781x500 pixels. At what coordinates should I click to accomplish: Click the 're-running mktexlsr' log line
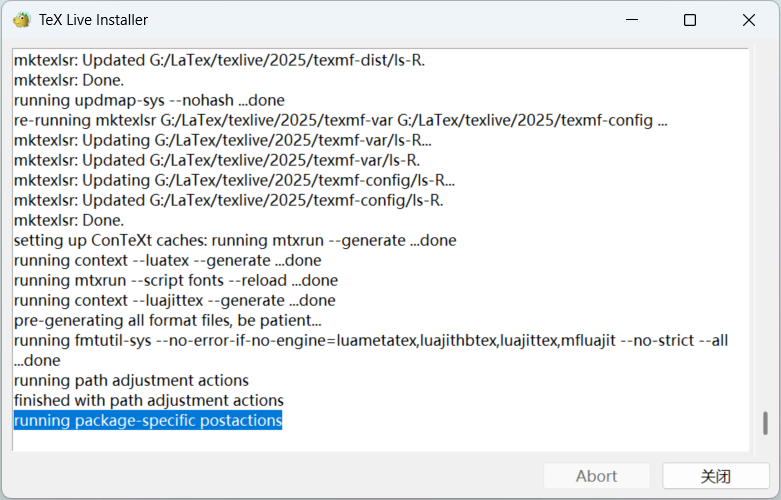click(341, 120)
